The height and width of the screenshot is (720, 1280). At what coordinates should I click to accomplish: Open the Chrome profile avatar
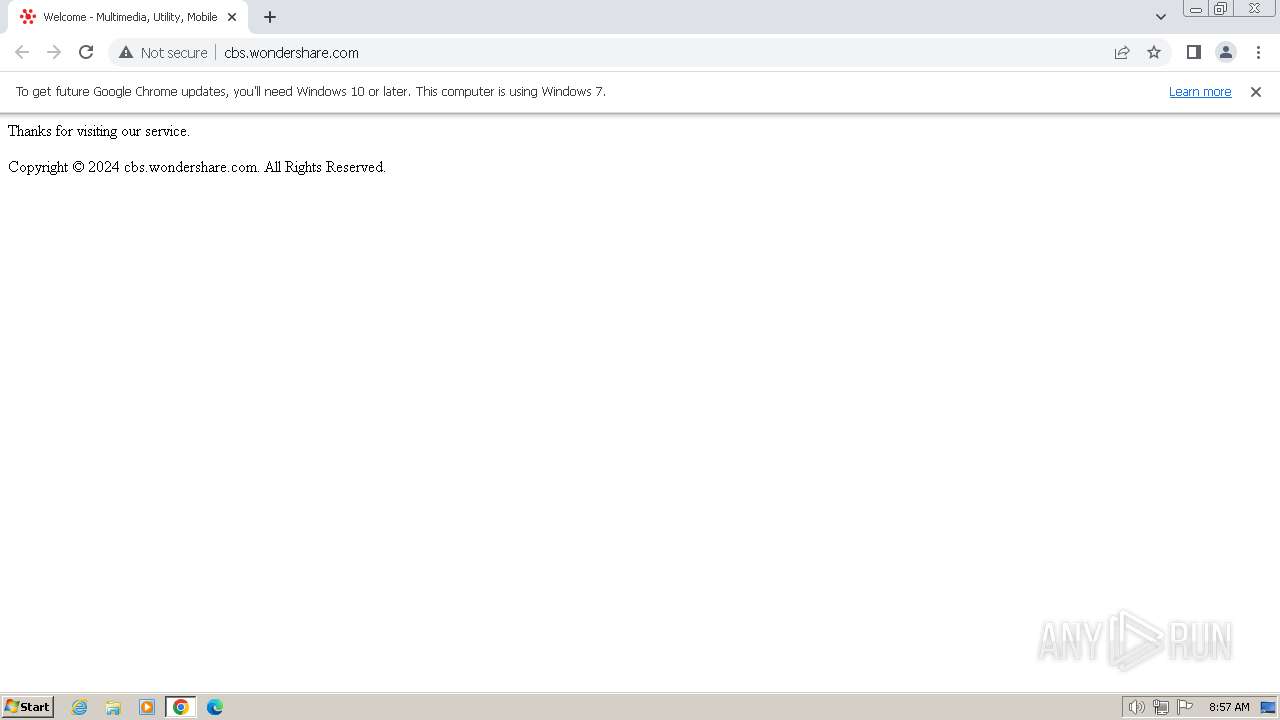click(x=1226, y=52)
